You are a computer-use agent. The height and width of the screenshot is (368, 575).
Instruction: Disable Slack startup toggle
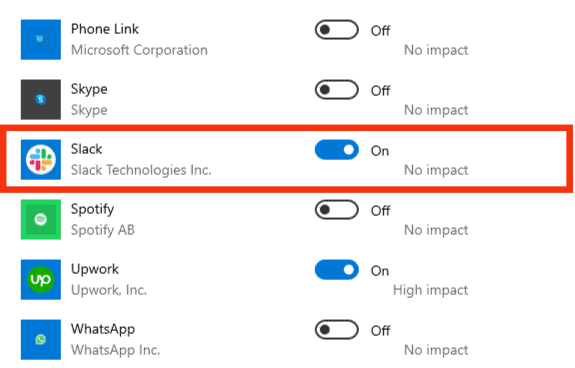coord(337,150)
